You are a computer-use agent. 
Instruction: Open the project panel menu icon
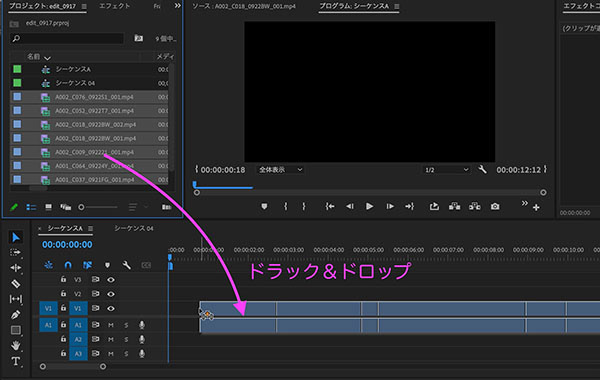tap(84, 6)
